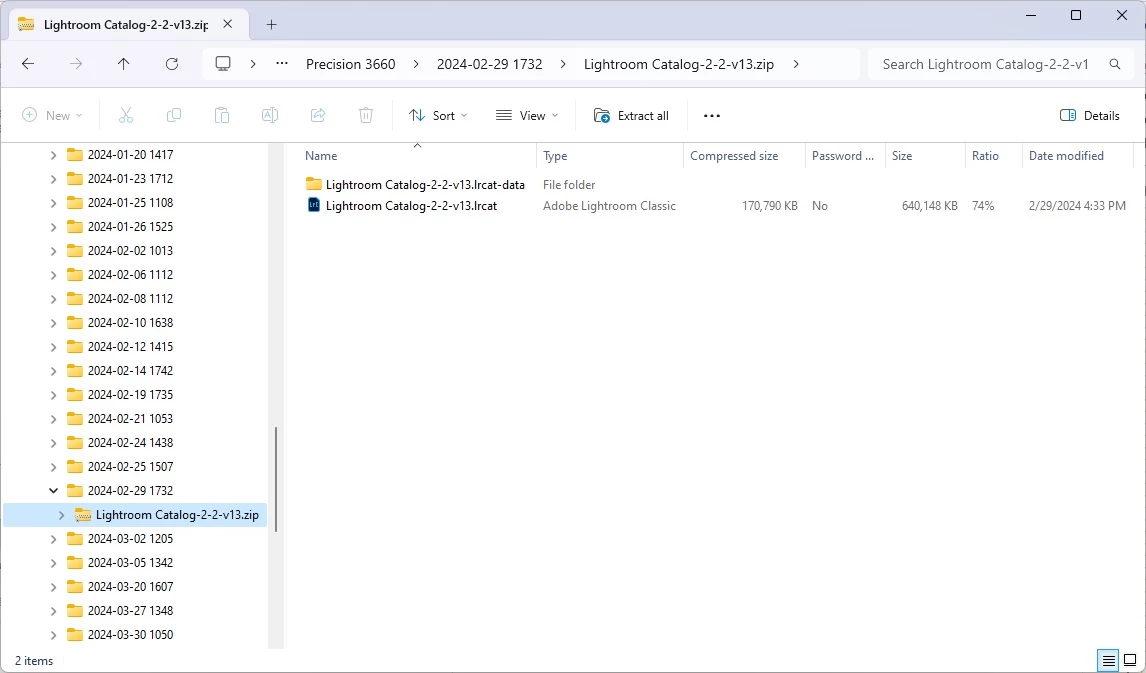Expand the Lightroom Catalog-2-2-v13.zip tree node
This screenshot has width=1146, height=673.
[x=61, y=514]
